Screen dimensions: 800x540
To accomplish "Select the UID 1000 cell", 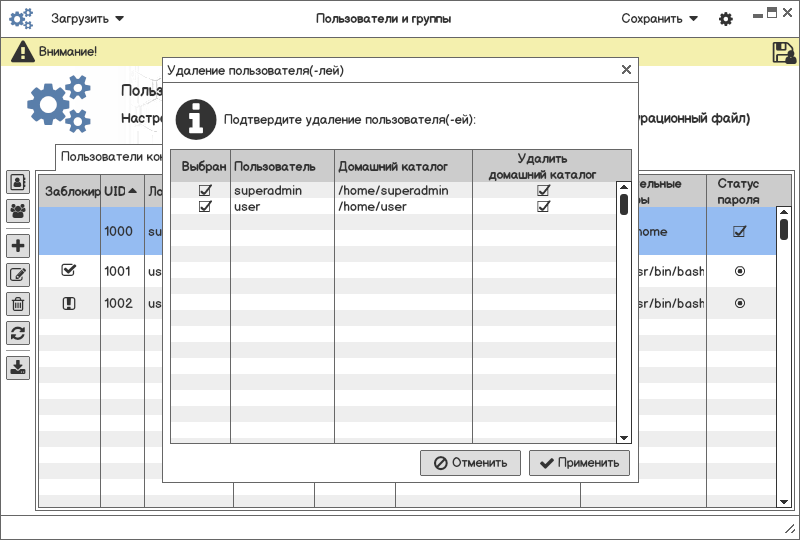I will tap(122, 231).
